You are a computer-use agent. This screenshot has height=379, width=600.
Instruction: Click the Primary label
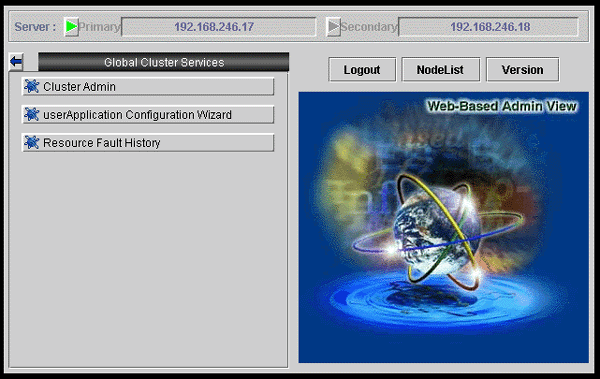[99, 27]
